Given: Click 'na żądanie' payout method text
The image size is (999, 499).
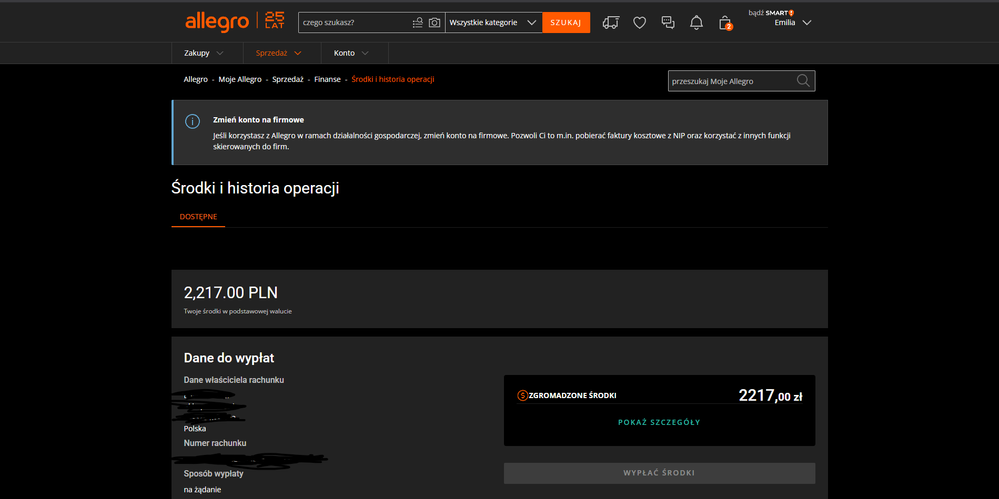Looking at the screenshot, I should [x=203, y=489].
